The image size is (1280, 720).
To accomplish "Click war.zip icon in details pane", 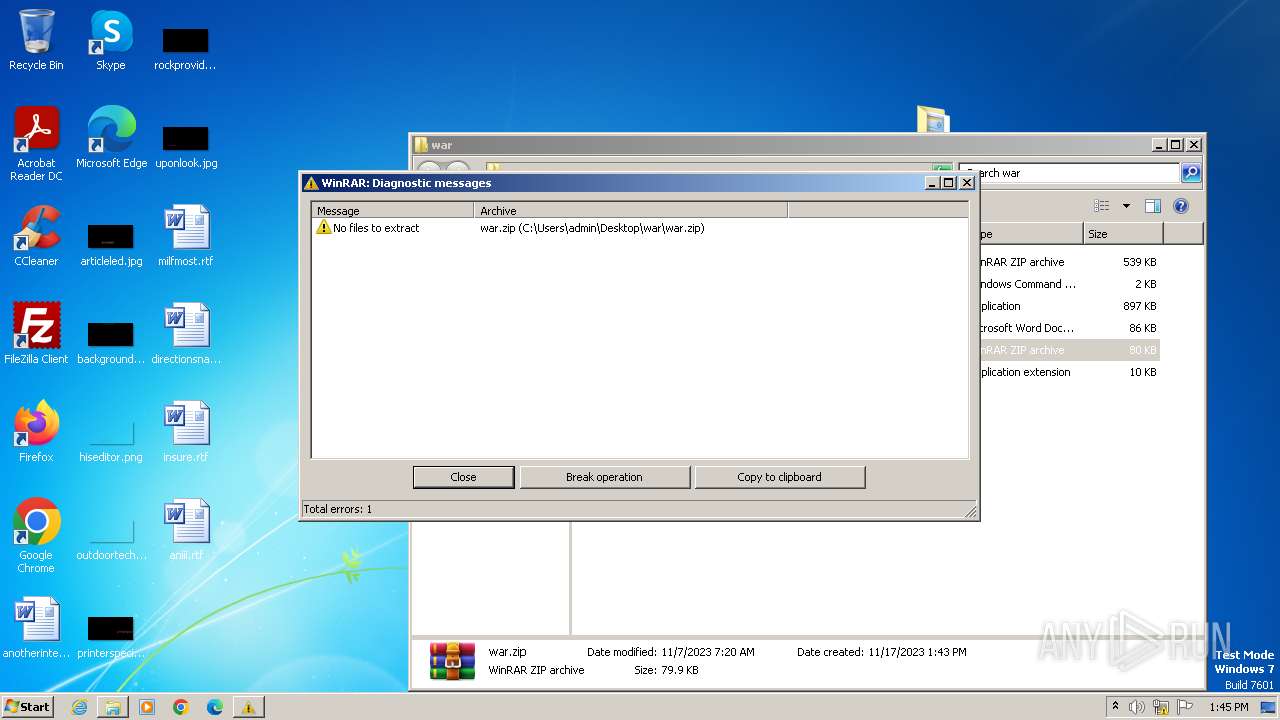I will click(x=452, y=661).
